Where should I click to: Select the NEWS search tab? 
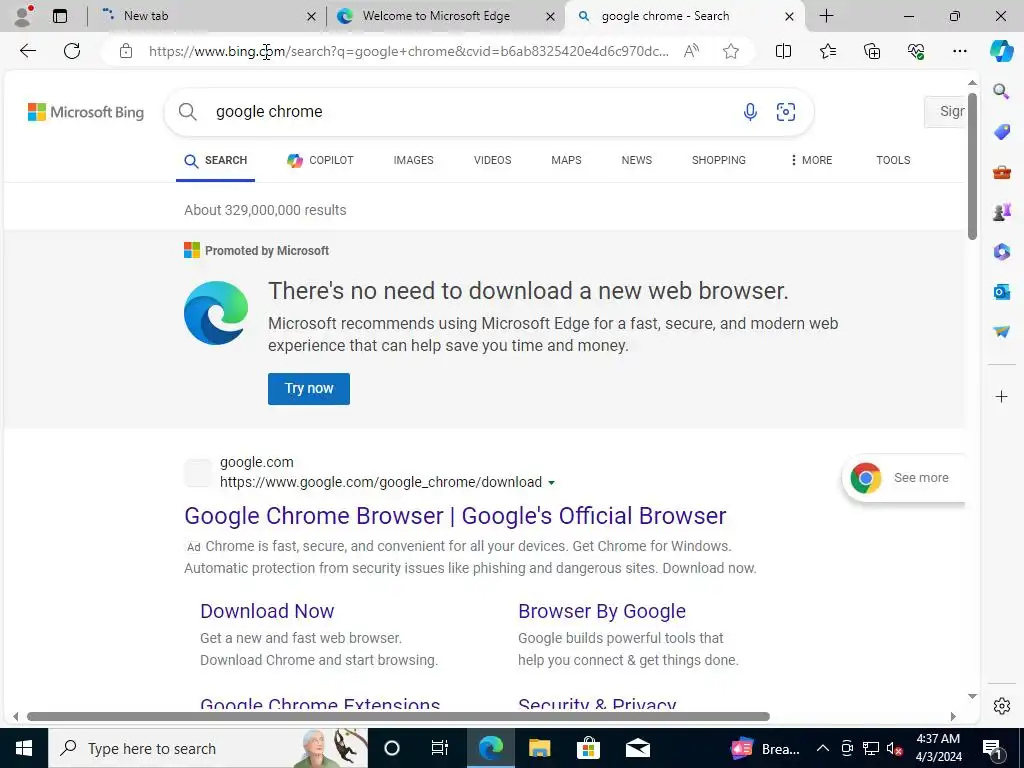[x=637, y=160]
